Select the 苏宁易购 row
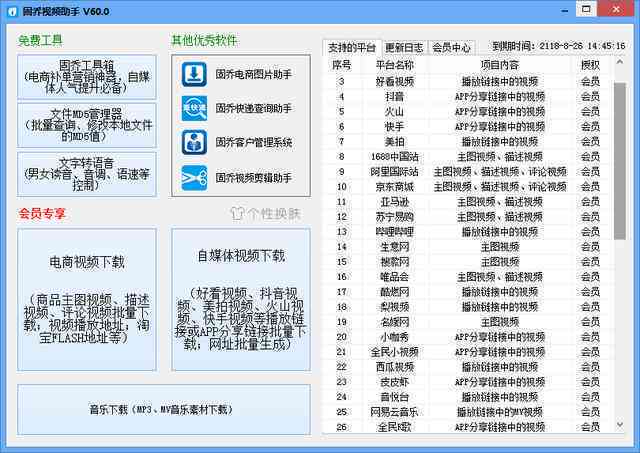 click(x=467, y=217)
